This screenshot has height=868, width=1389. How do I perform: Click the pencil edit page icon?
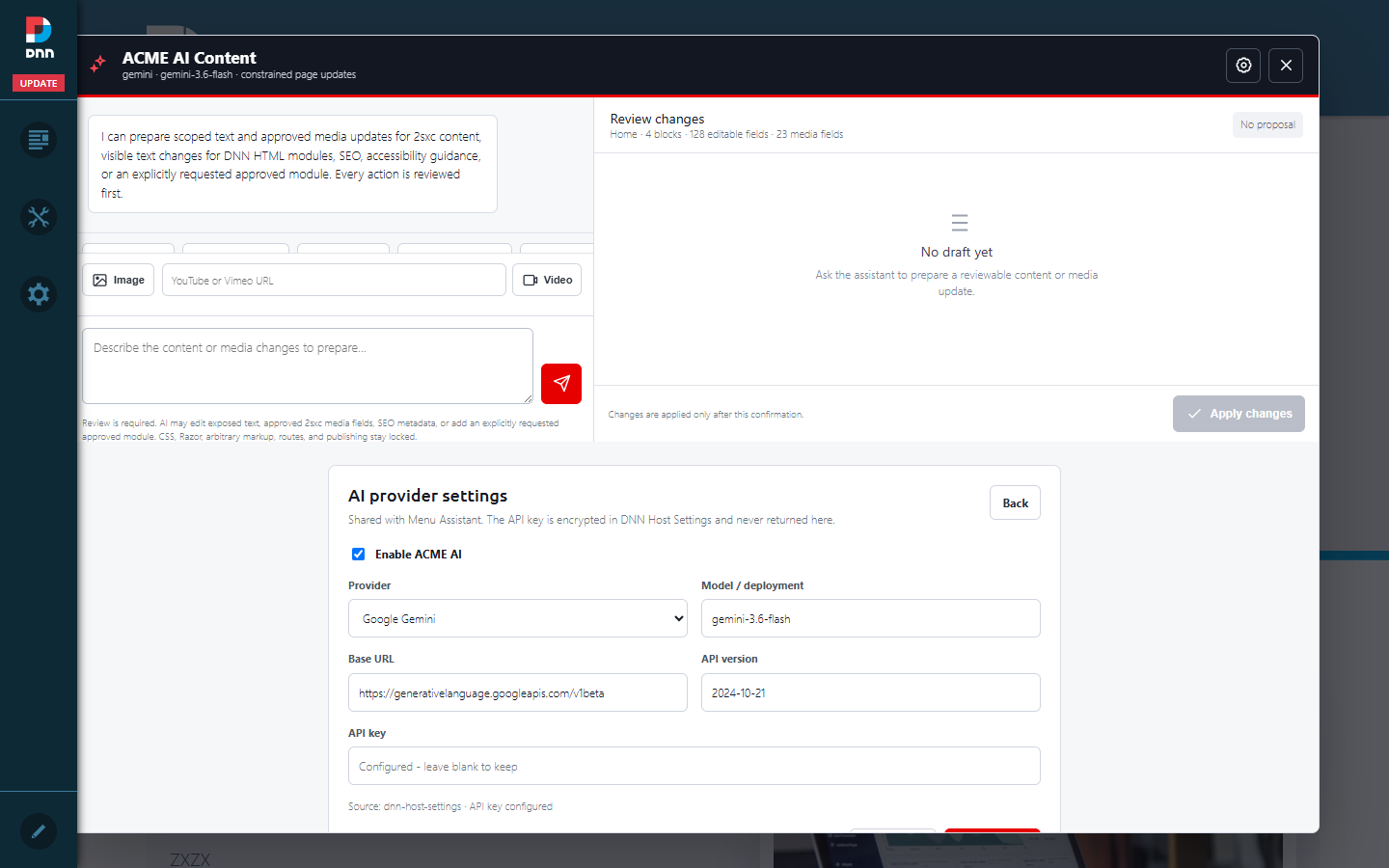(39, 831)
